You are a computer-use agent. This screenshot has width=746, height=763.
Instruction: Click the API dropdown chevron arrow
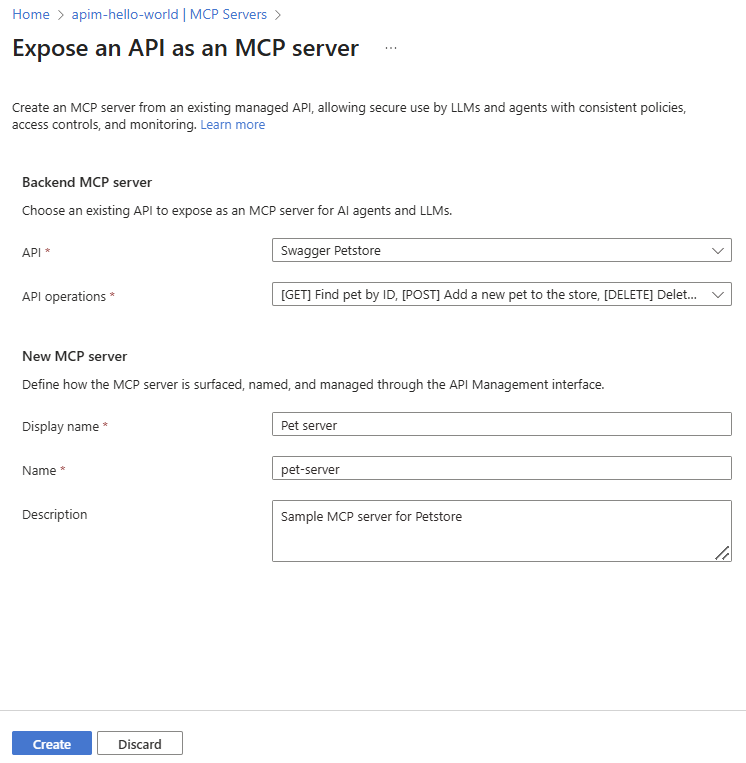[717, 251]
